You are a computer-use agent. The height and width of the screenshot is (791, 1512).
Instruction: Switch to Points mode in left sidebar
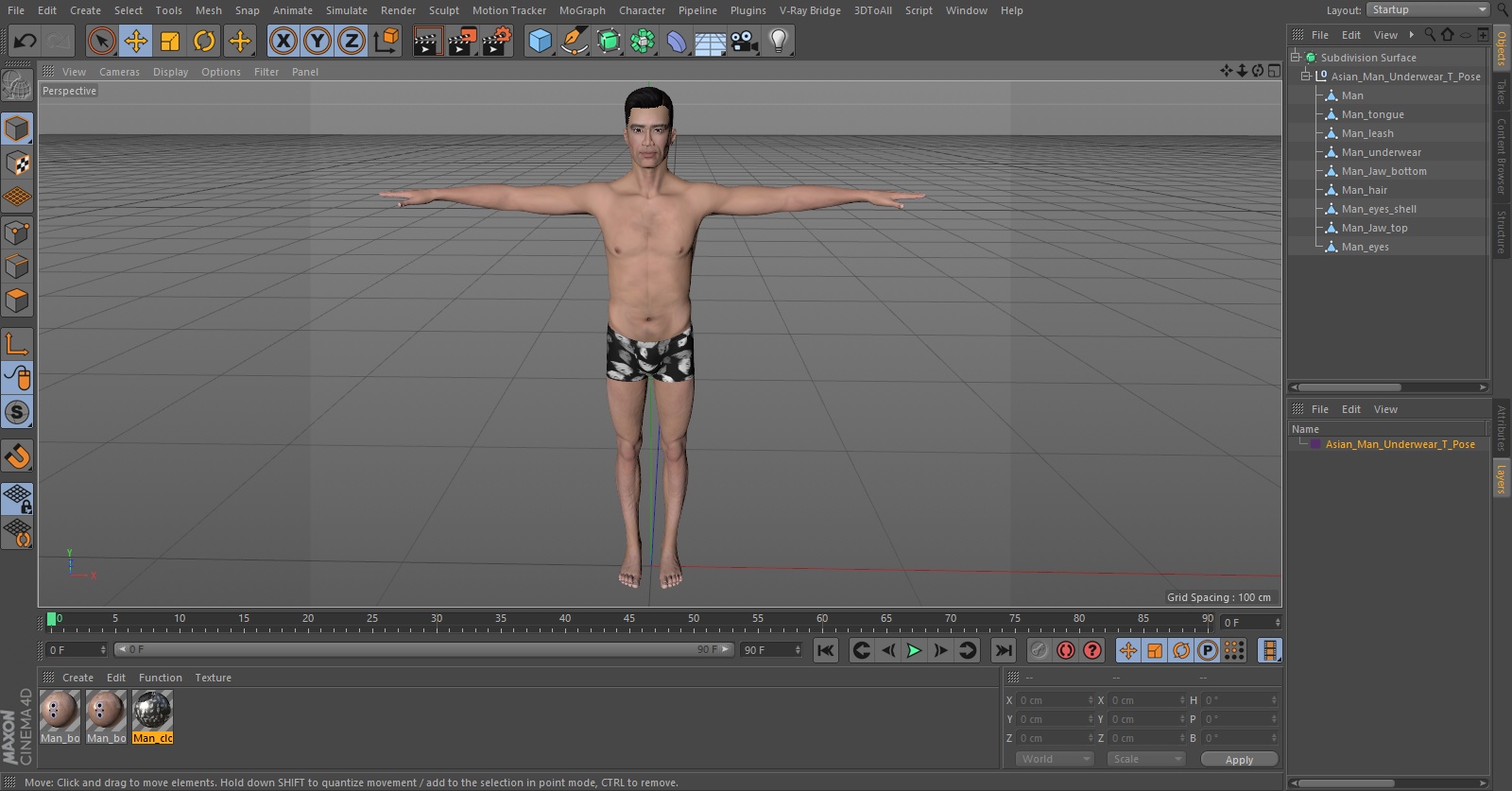pos(17,232)
